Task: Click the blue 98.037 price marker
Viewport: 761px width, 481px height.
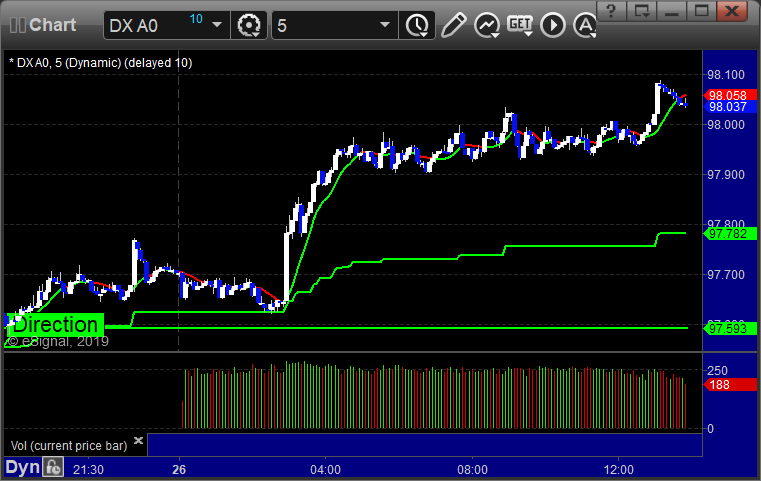Action: (x=730, y=107)
